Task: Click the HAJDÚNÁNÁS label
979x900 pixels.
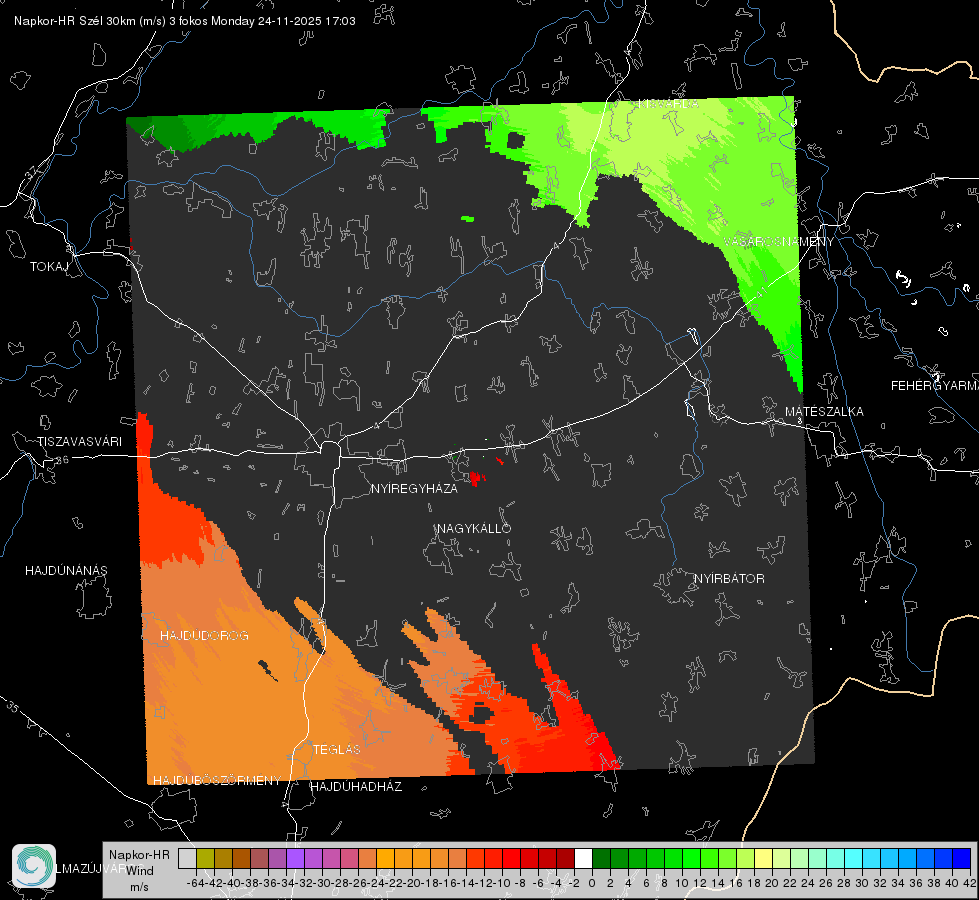Action: click(66, 571)
